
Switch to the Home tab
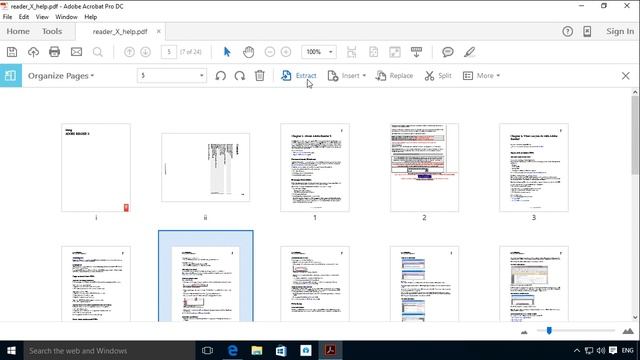click(18, 31)
